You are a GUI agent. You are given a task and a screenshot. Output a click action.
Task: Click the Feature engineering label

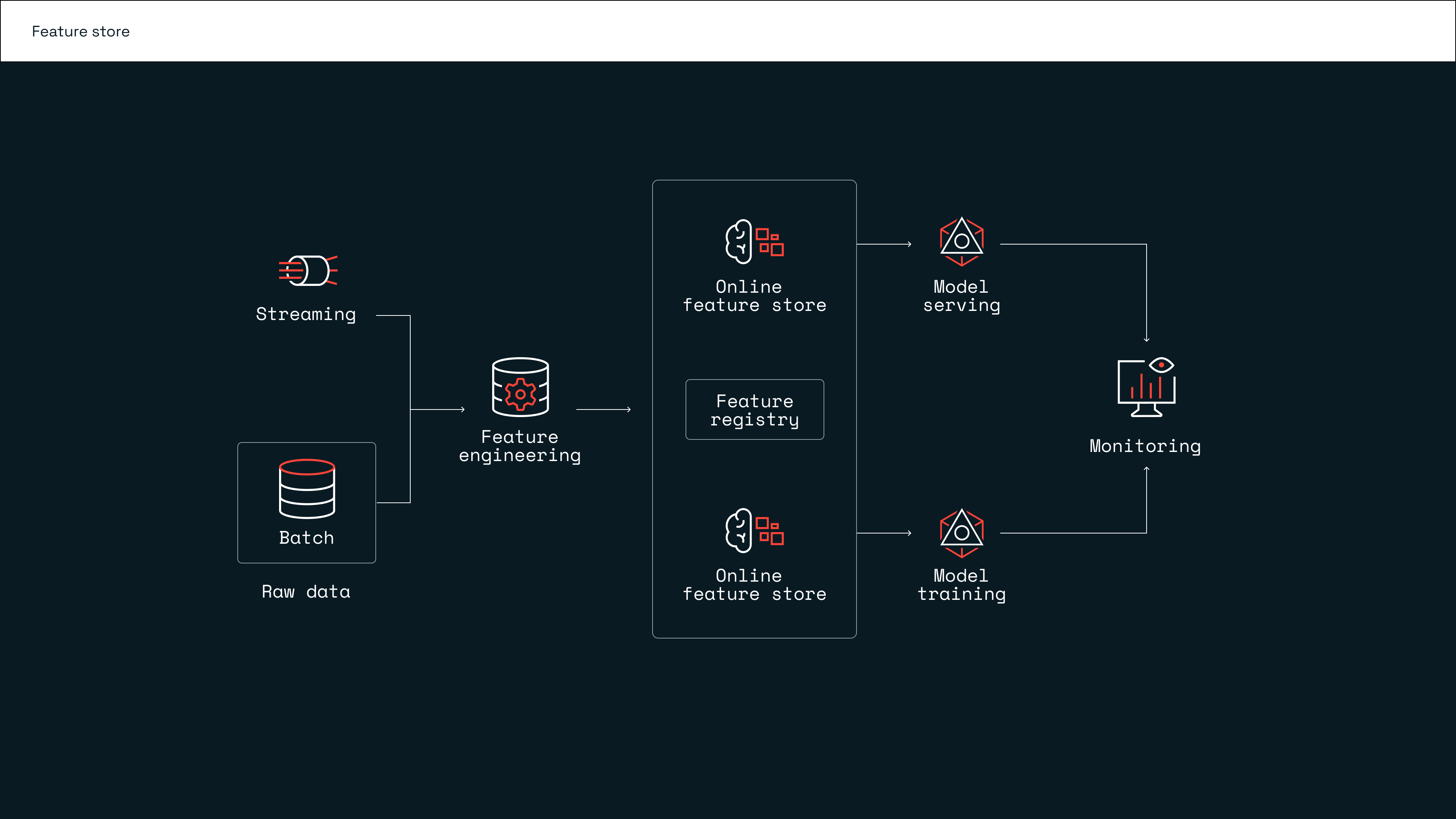click(519, 446)
